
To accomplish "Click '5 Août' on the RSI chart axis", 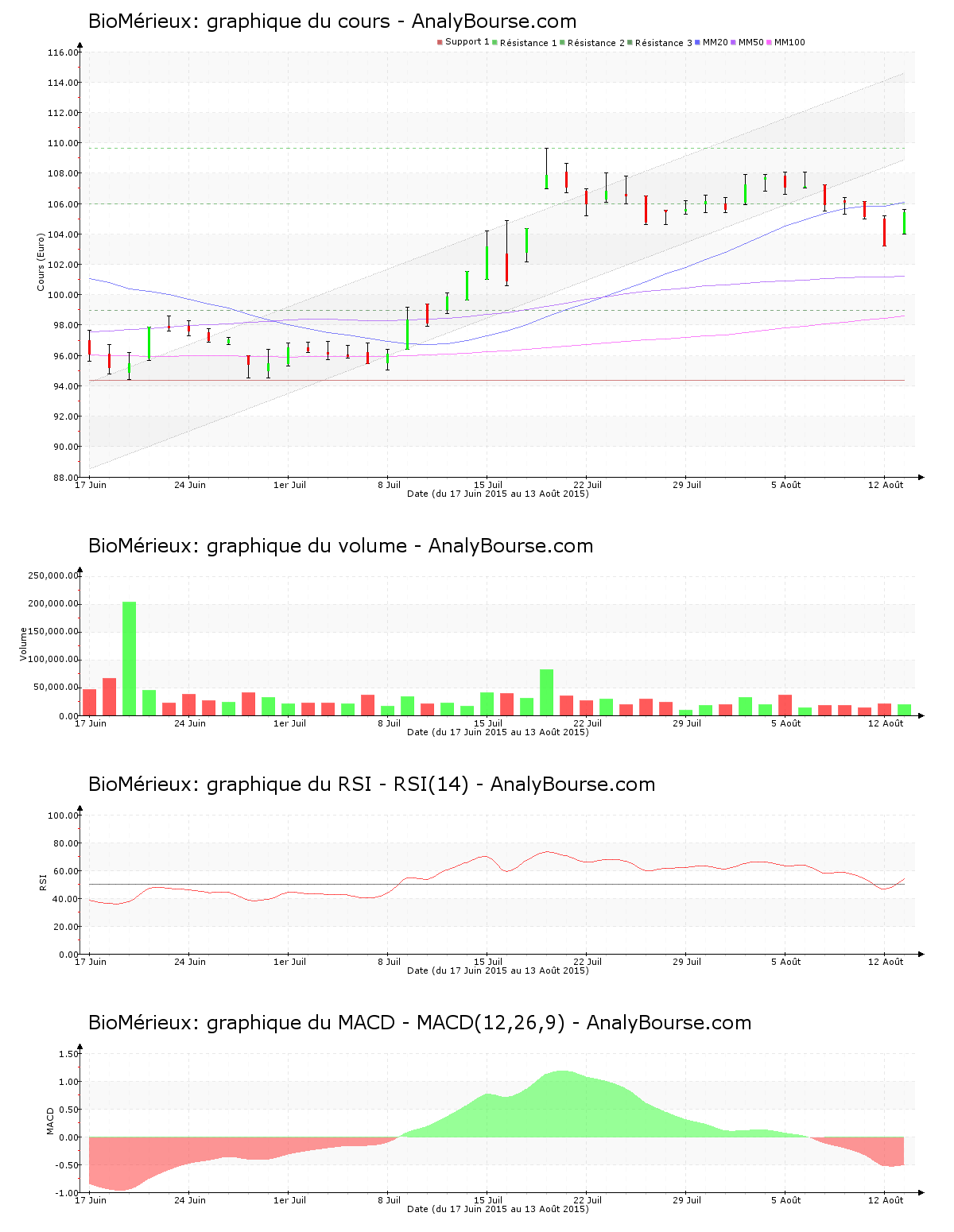I will pyautogui.click(x=786, y=962).
